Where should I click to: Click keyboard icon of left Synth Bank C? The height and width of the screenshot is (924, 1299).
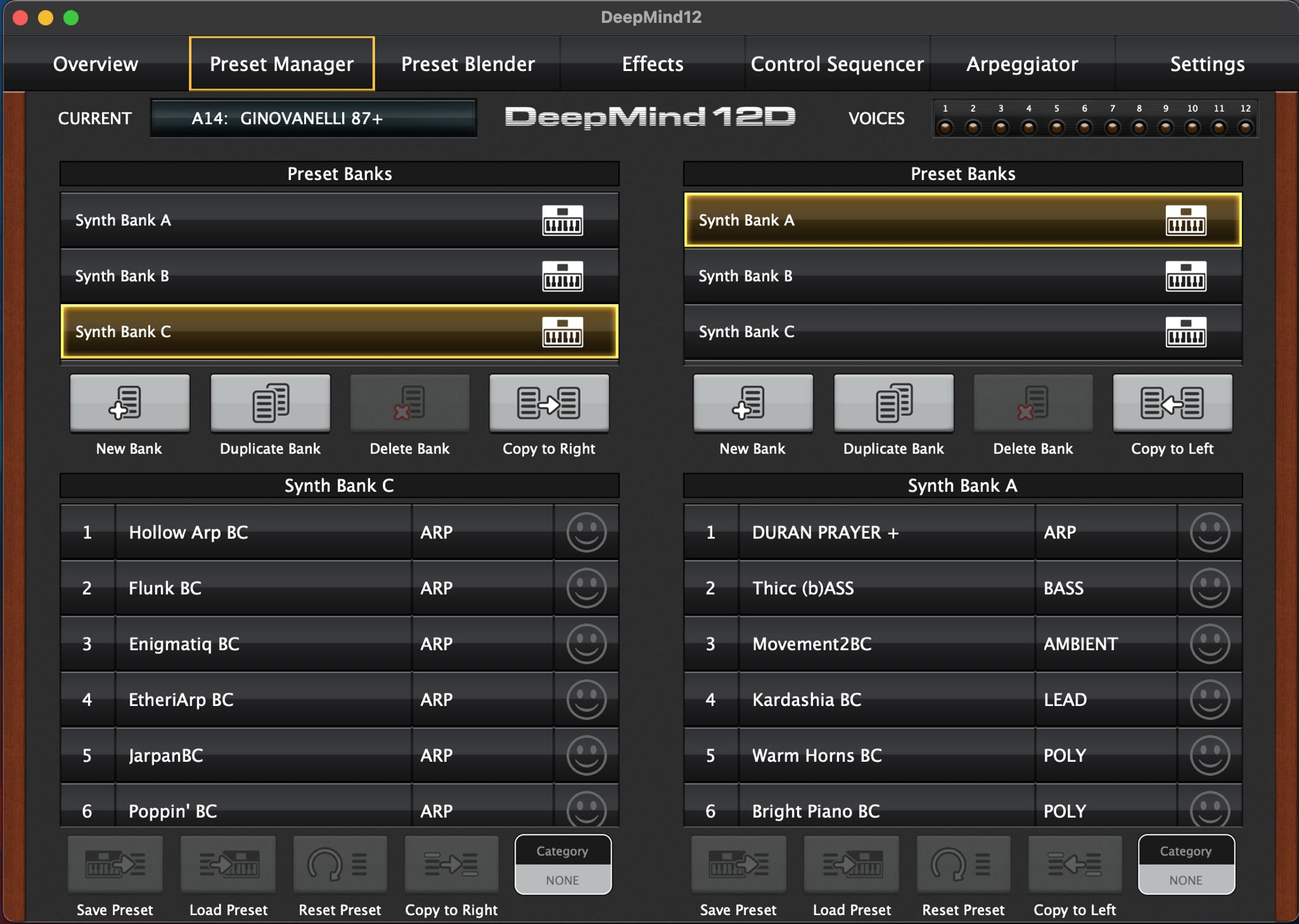click(x=563, y=332)
